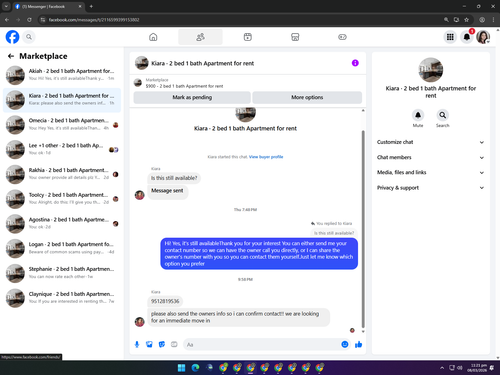Open the Facebook home logo

click(x=12, y=37)
